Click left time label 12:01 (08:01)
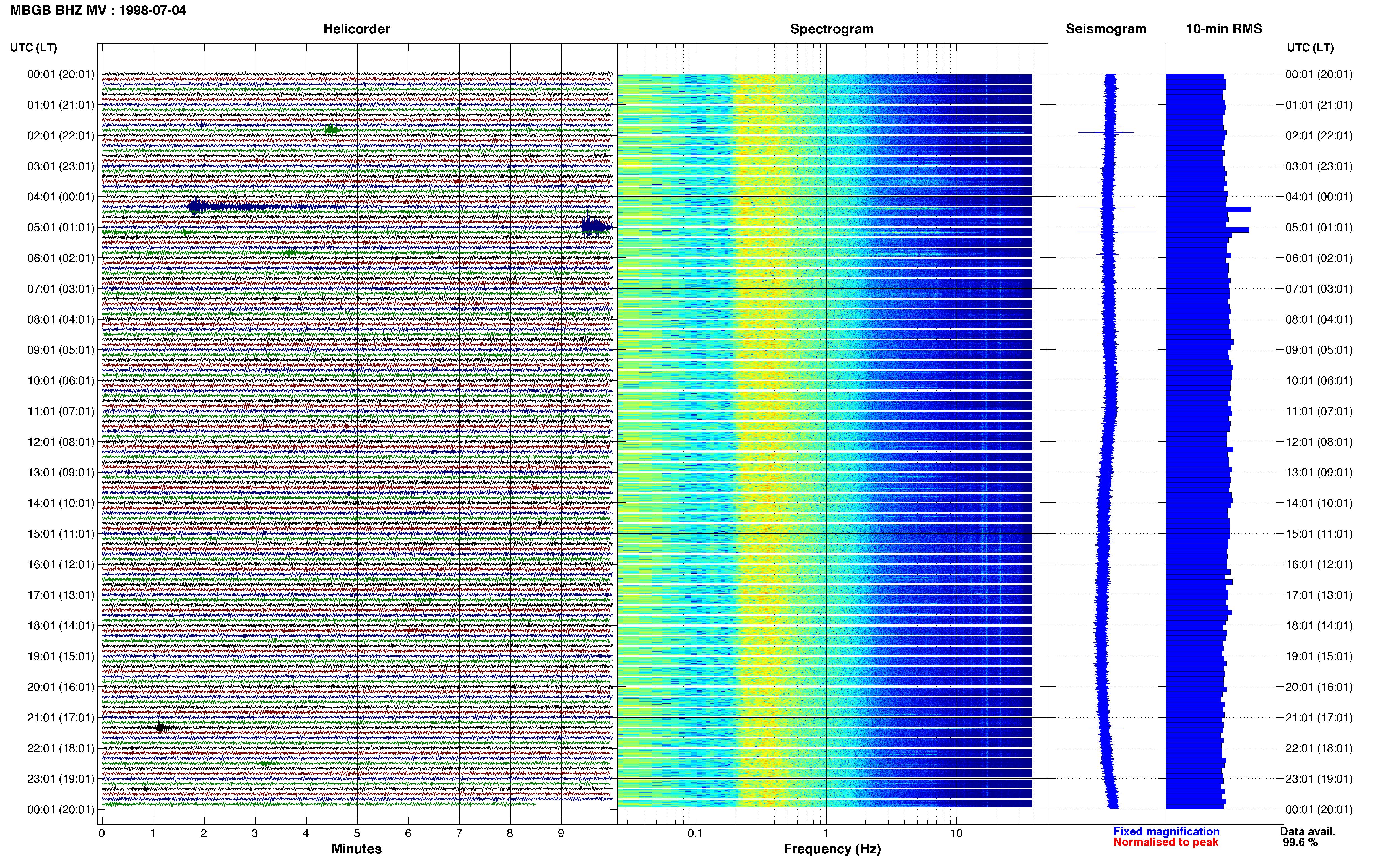1388x868 pixels. coord(61,442)
